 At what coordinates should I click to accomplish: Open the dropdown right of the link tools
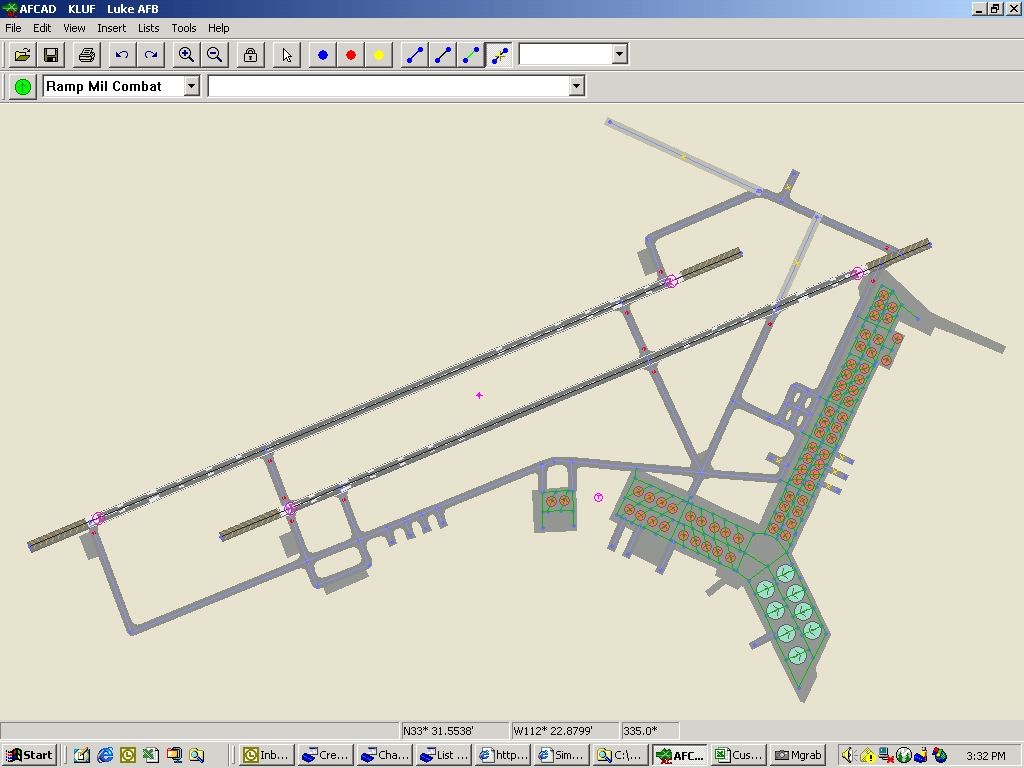click(x=619, y=54)
